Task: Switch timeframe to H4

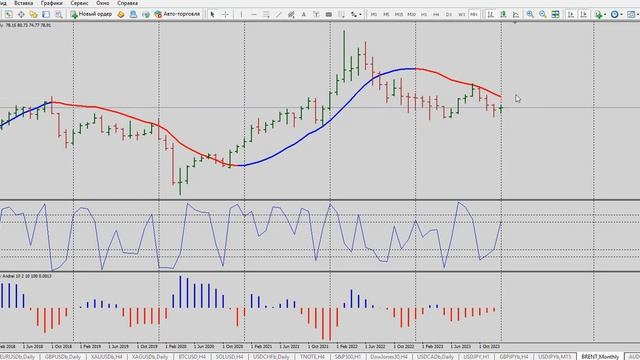Action: tap(436, 14)
